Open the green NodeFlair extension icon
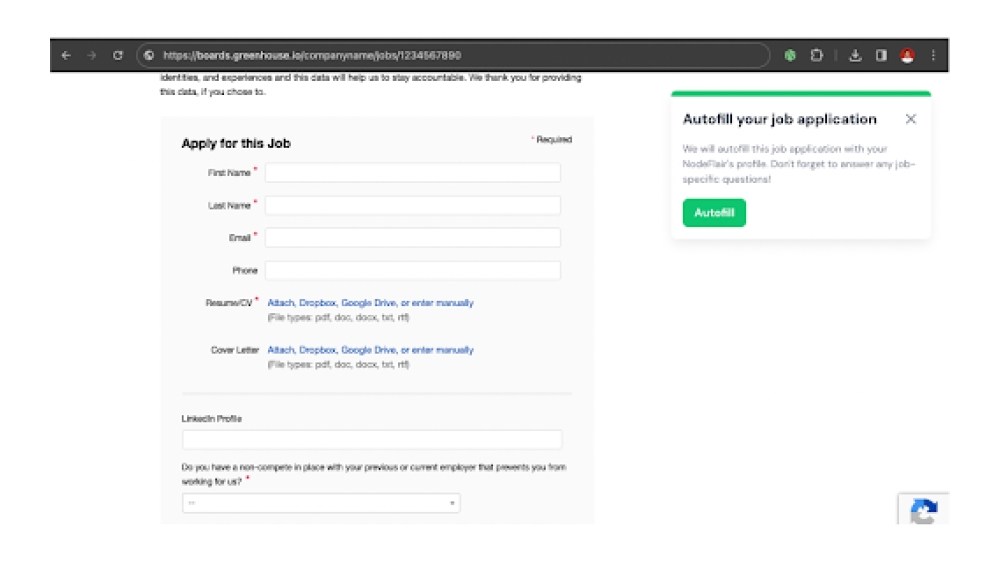 coord(790,55)
